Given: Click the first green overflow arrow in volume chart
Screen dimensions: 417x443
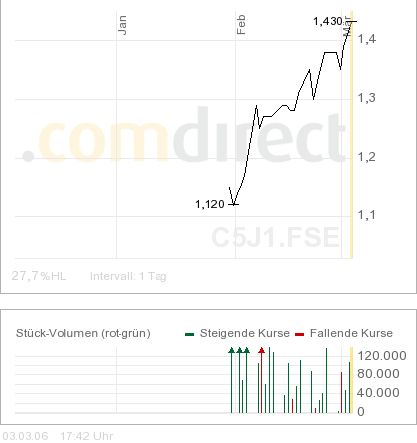Looking at the screenshot, I should pos(231,350).
